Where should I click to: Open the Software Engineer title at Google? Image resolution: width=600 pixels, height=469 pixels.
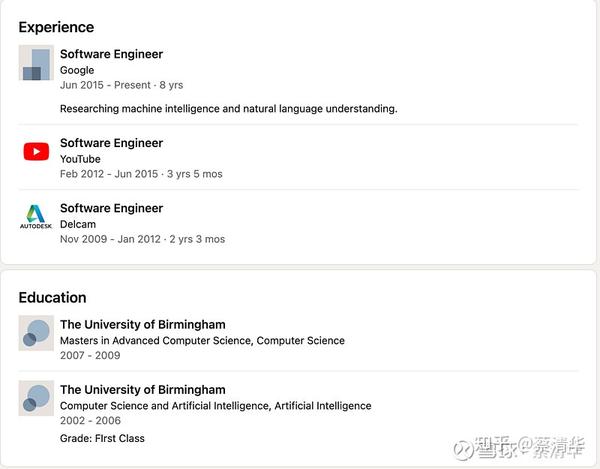[111, 54]
